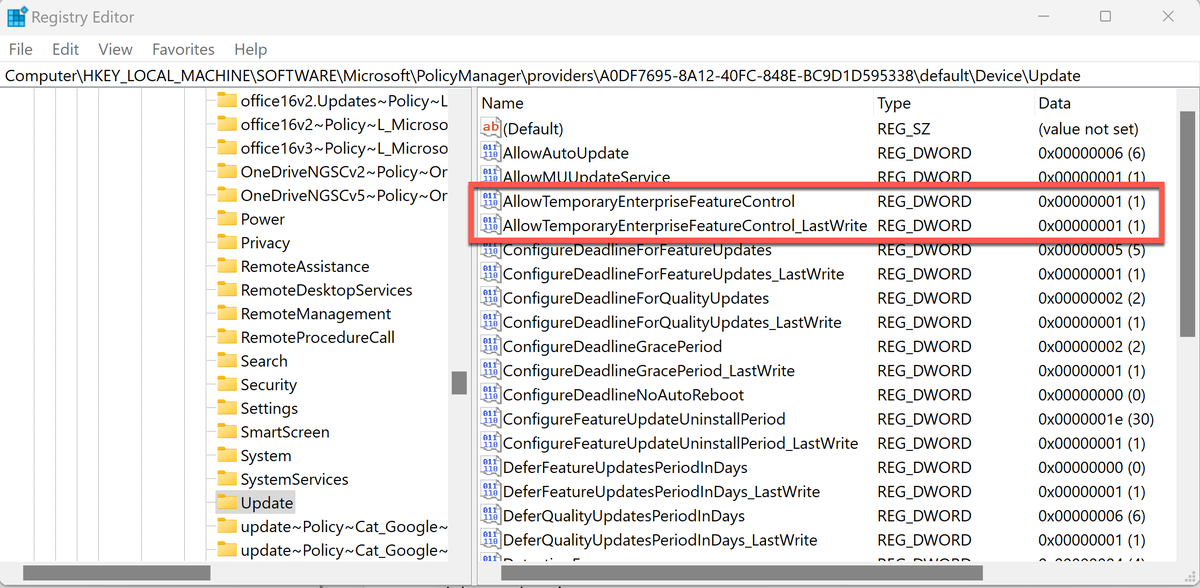
Task: Select the RemoteManagement key
Action: coord(316,314)
